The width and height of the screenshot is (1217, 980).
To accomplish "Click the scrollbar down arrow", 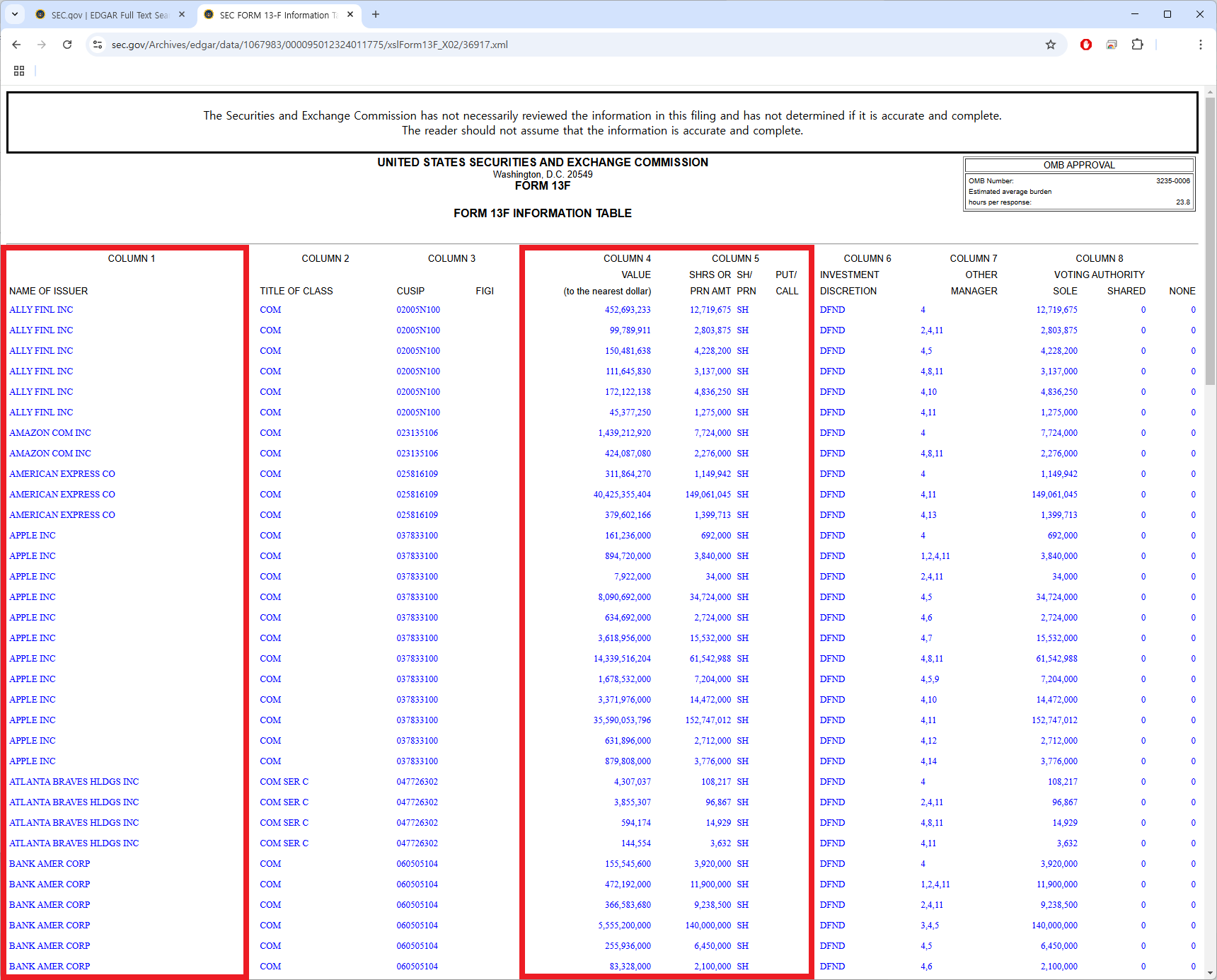I will 1210,973.
